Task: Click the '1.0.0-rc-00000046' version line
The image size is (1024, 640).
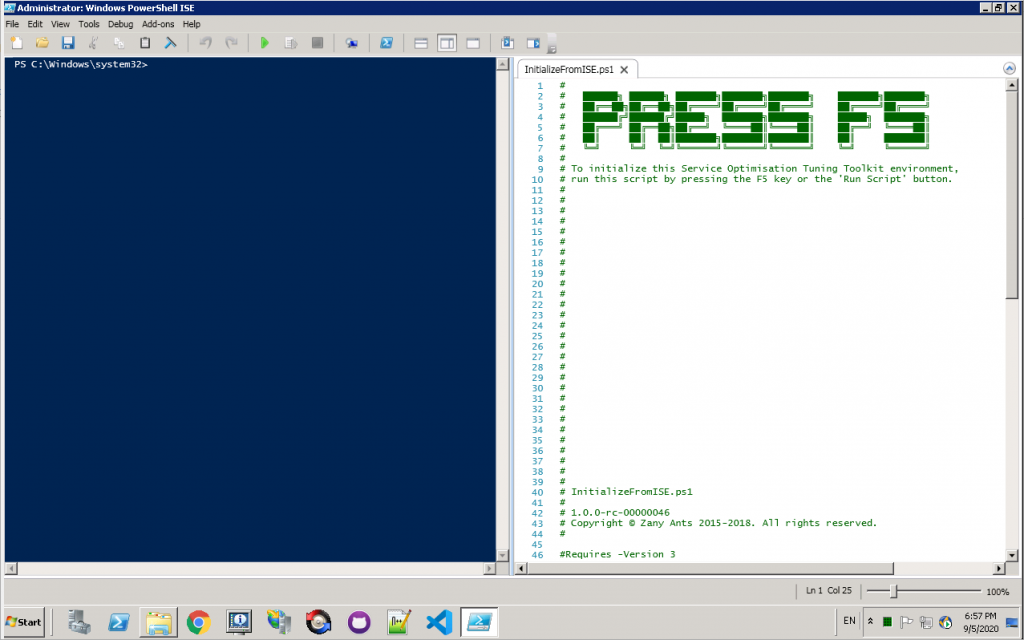Action: click(615, 513)
